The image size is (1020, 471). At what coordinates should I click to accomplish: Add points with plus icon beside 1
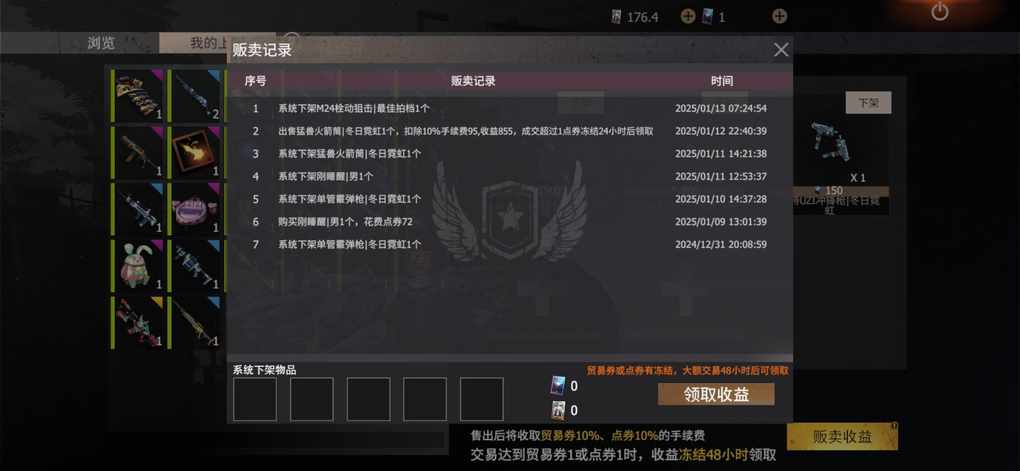click(779, 16)
